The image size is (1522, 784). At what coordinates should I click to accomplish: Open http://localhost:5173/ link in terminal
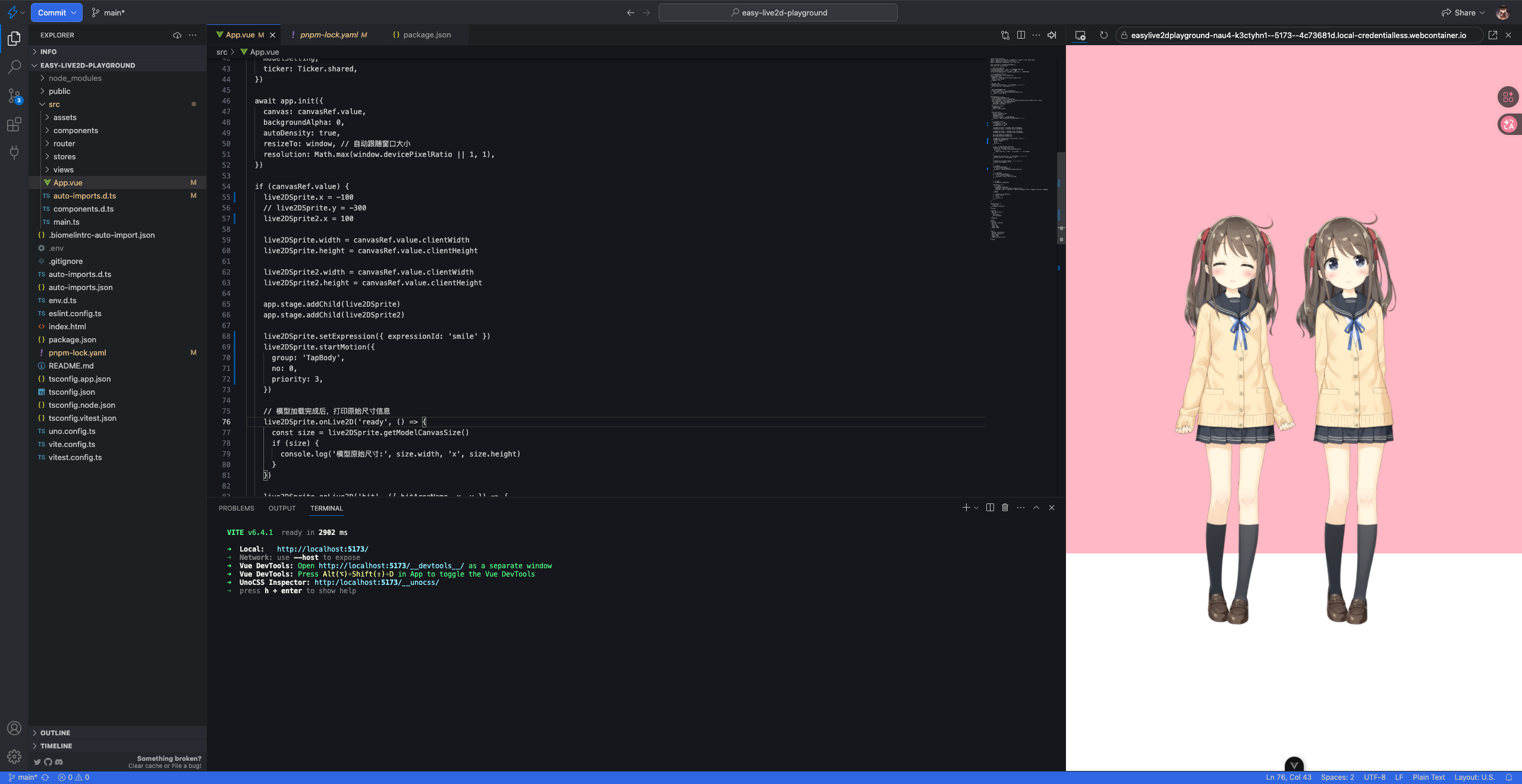tap(322, 549)
